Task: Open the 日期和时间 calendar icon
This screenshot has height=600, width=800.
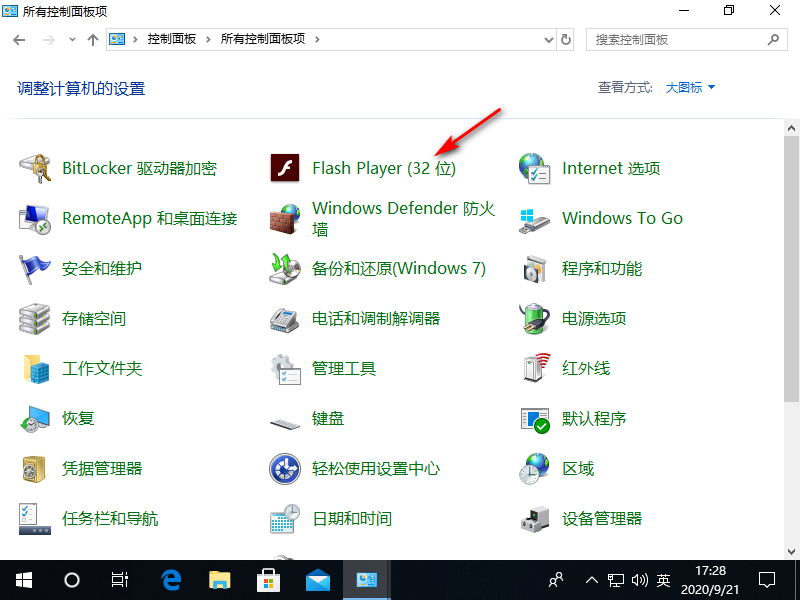Action: tap(285, 518)
